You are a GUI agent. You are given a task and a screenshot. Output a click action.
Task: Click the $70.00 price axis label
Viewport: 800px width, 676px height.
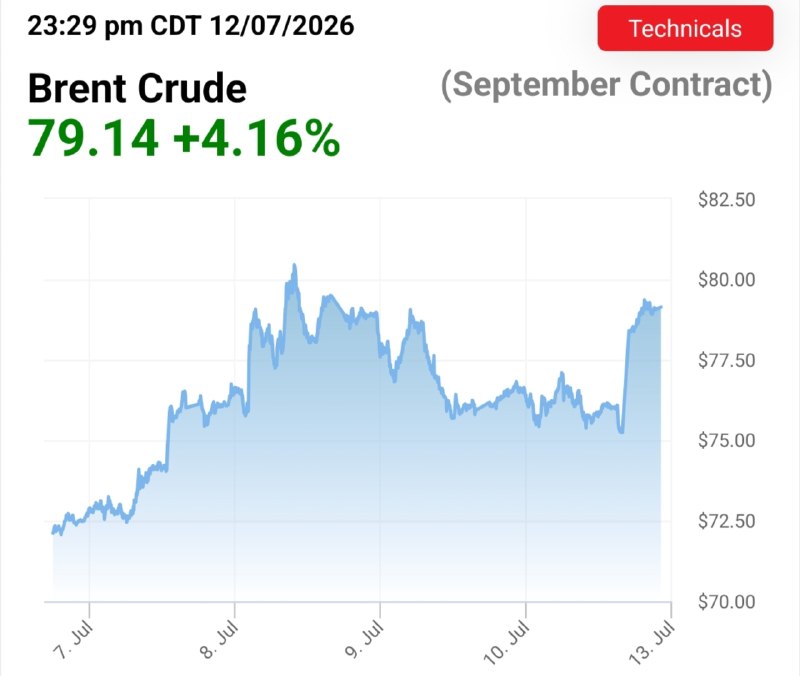(x=727, y=602)
